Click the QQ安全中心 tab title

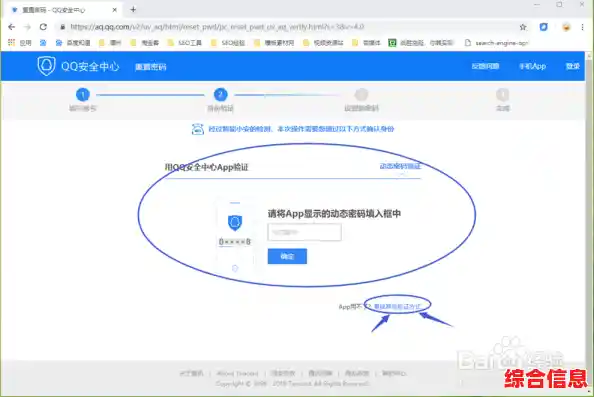pyautogui.click(x=54, y=10)
